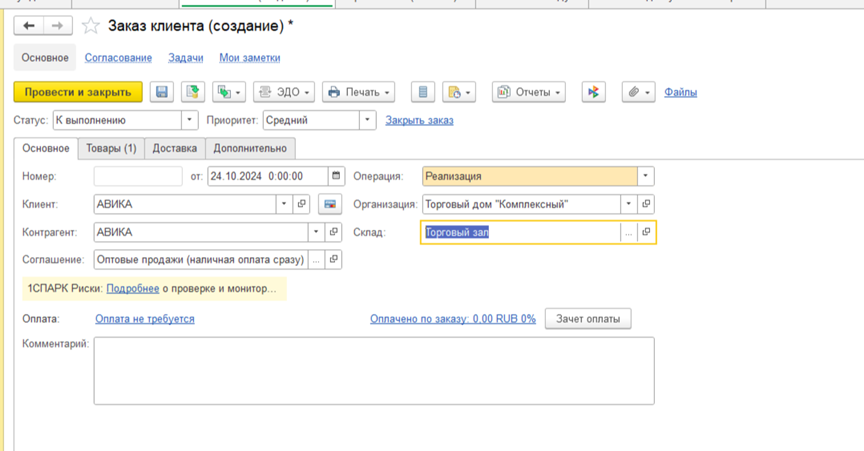Expand the Статус dropdown arrow
The image size is (864, 451).
(x=190, y=120)
